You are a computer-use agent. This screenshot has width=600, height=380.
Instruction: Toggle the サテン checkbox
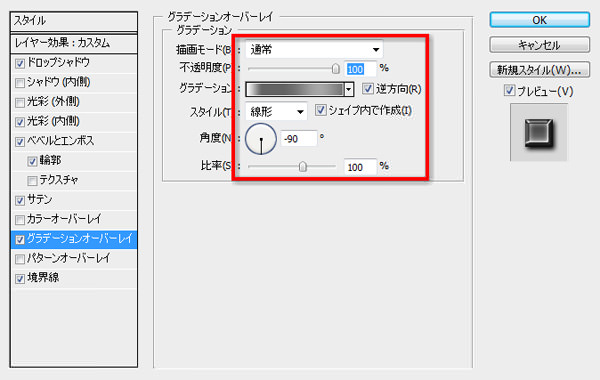[x=20, y=200]
